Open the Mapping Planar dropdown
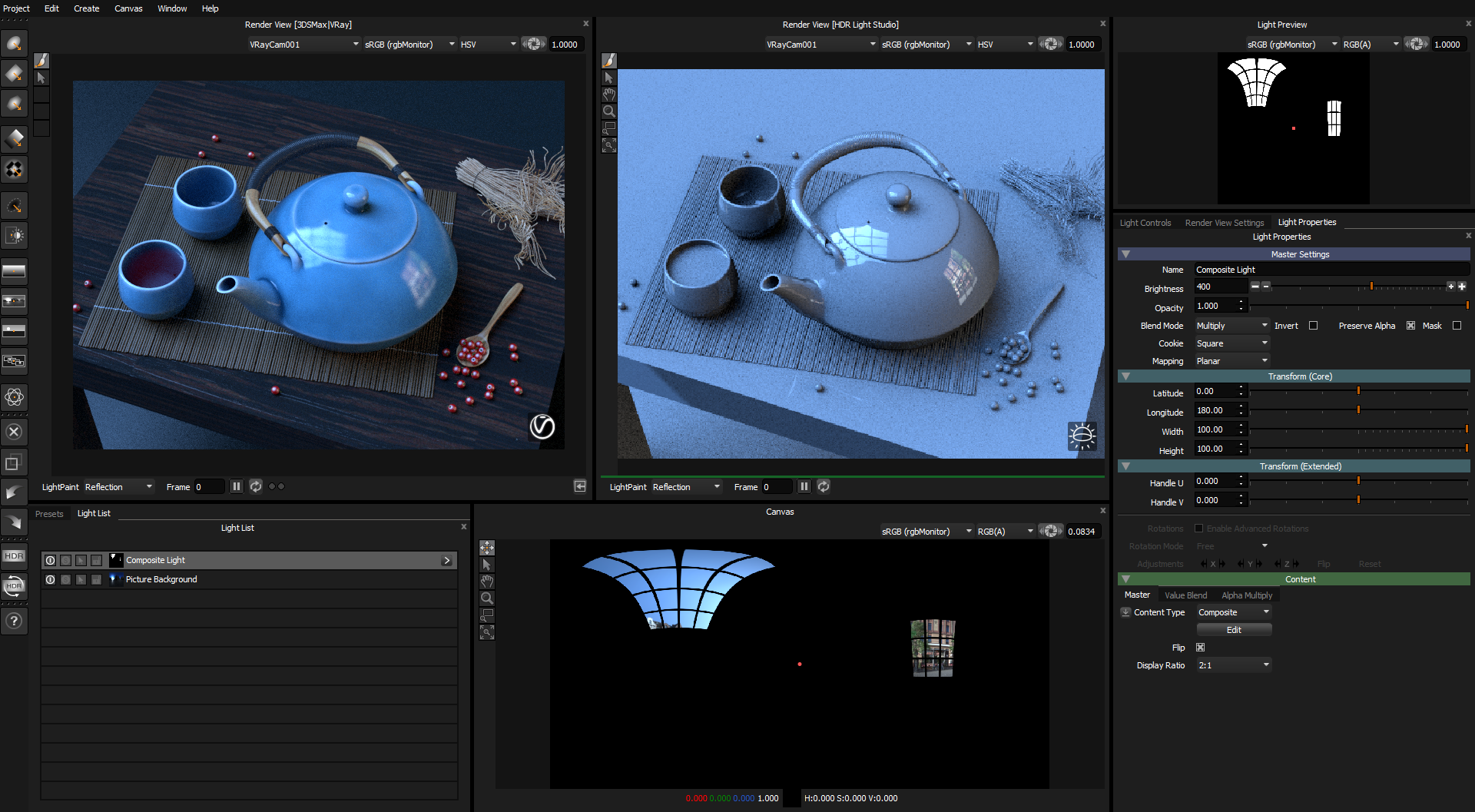 coord(1231,361)
